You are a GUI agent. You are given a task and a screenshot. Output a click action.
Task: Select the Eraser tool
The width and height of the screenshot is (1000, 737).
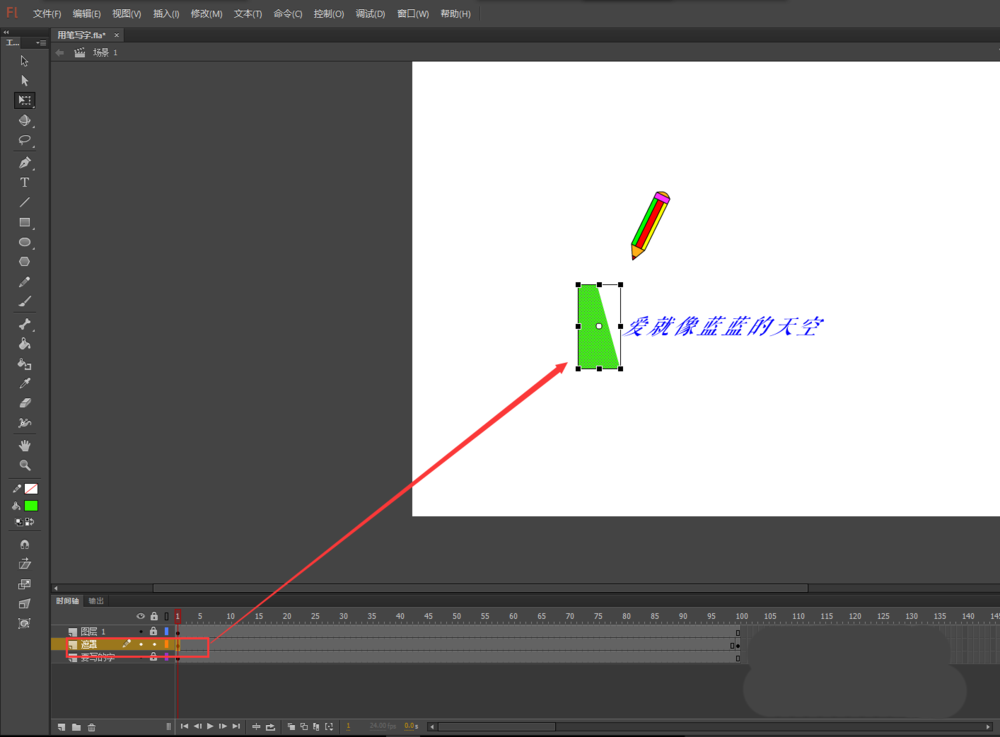(x=24, y=403)
